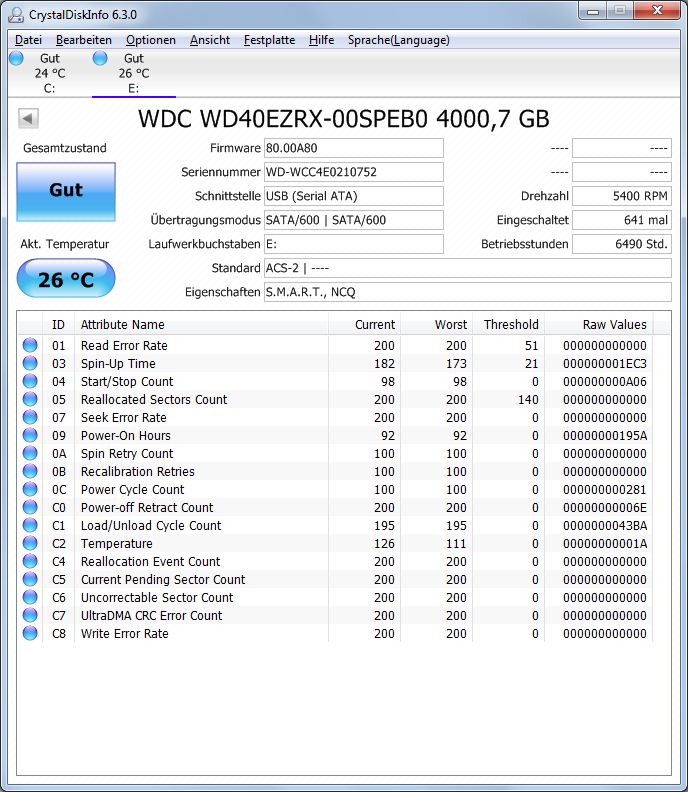Screen dimensions: 688x792
Task: Click the Spin-Up Time current value 182
Action: click(x=384, y=364)
